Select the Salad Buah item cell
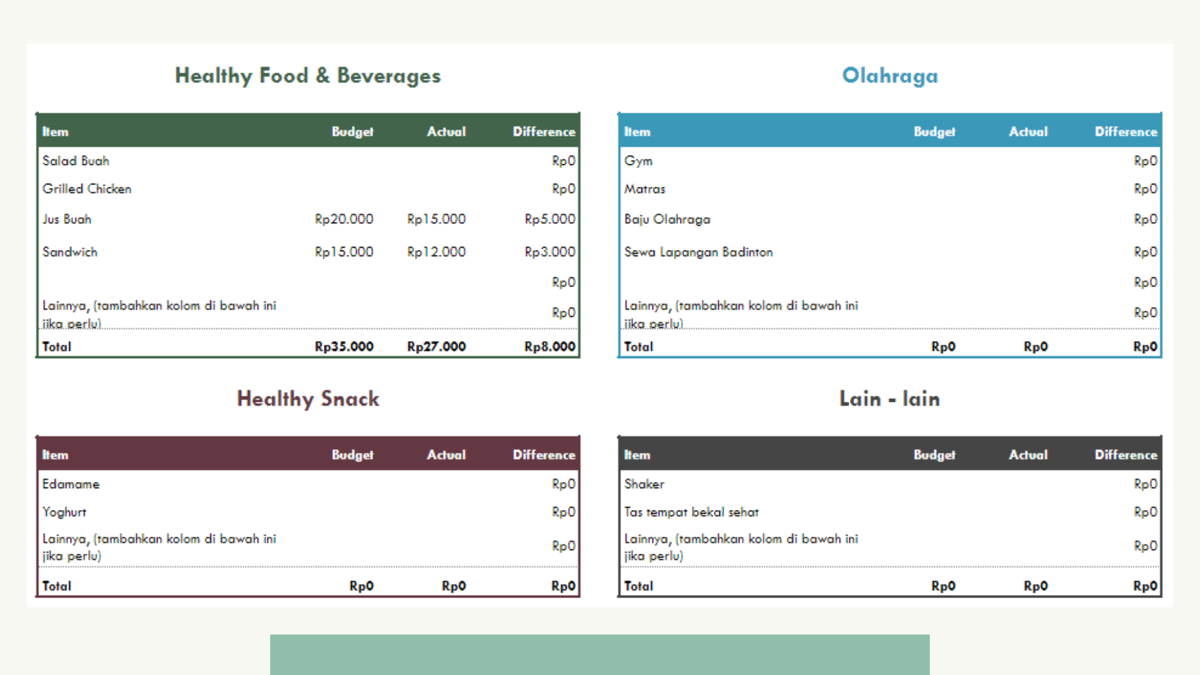Viewport: 1200px width, 675px height. pyautogui.click(x=74, y=160)
